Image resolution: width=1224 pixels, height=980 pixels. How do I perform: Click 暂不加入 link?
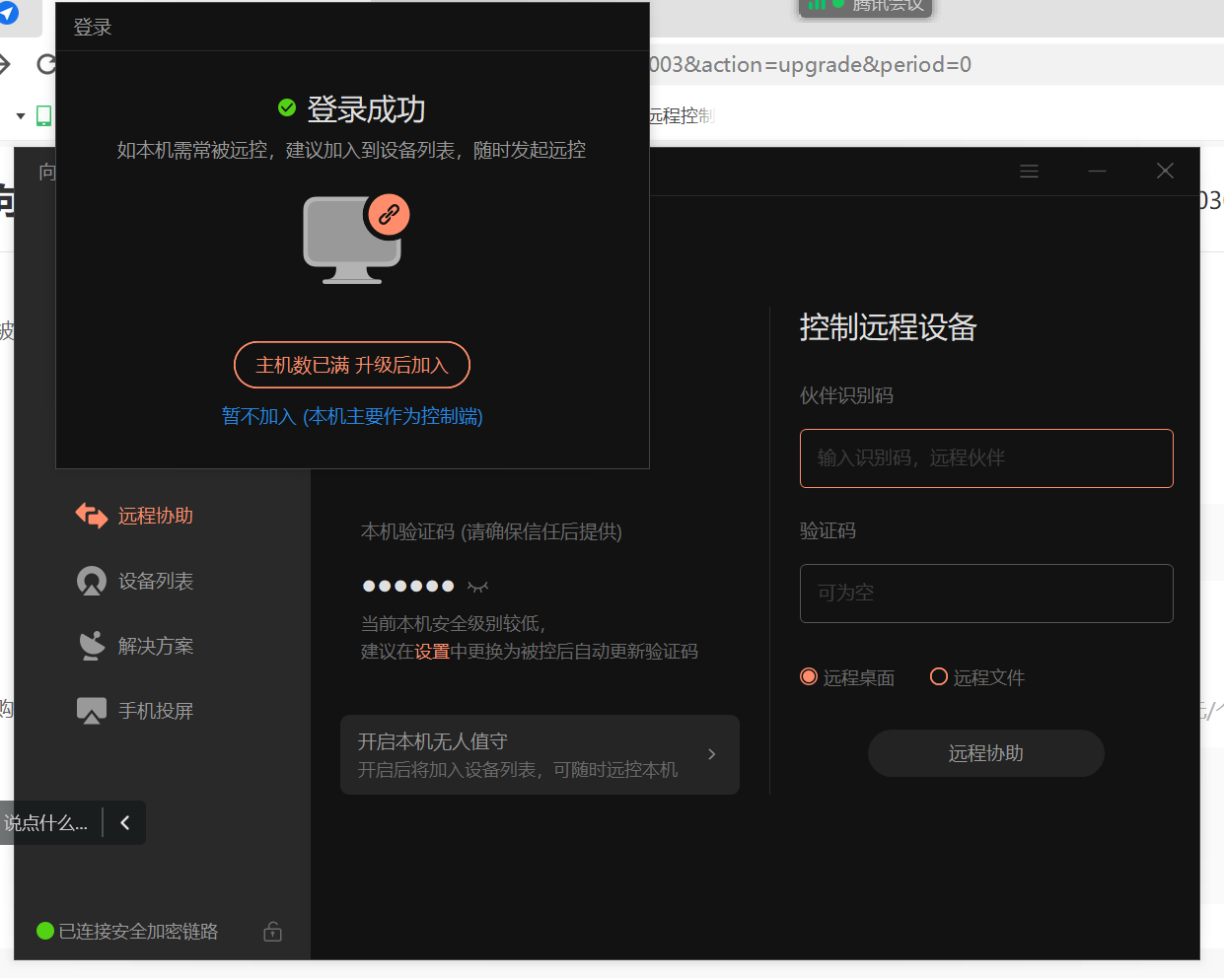tap(352, 416)
